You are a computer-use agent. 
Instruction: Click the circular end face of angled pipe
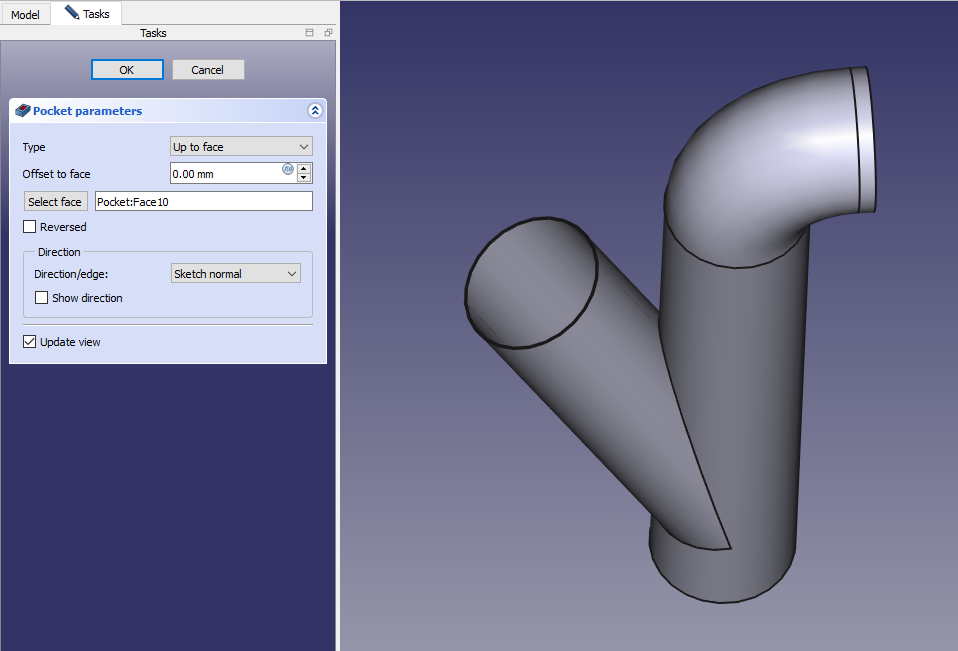[x=531, y=283]
